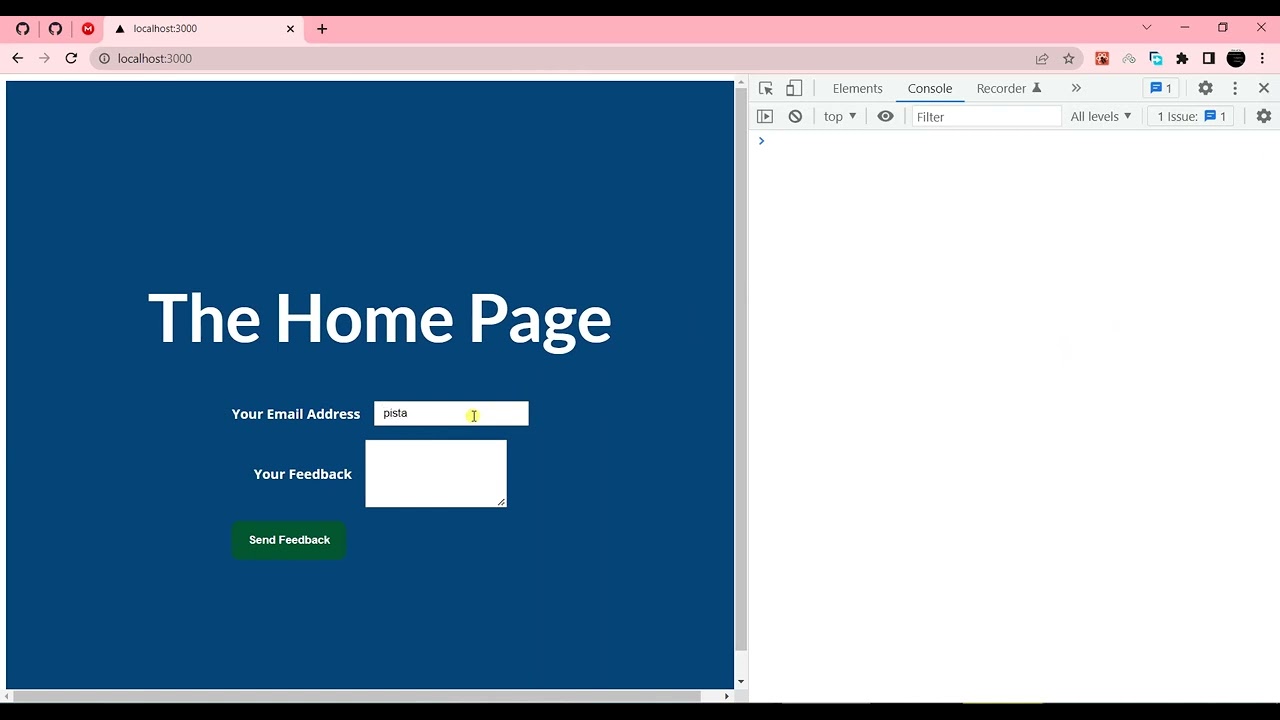Click the console Filter field
This screenshot has height=720, width=1280.
[986, 116]
